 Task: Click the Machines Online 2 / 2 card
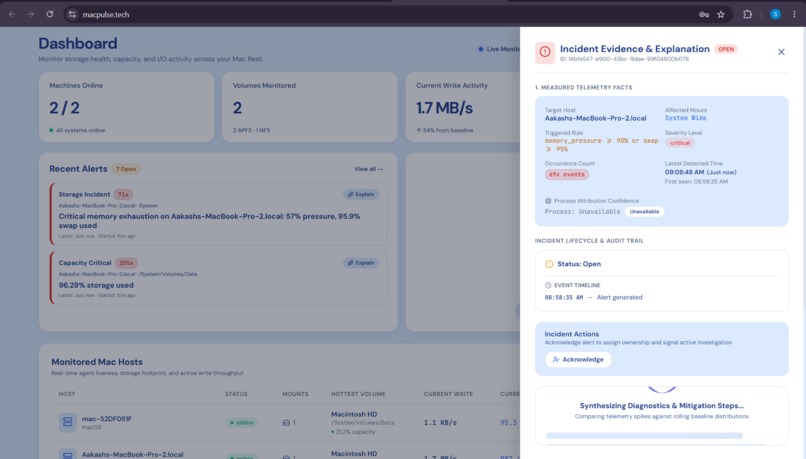click(126, 107)
